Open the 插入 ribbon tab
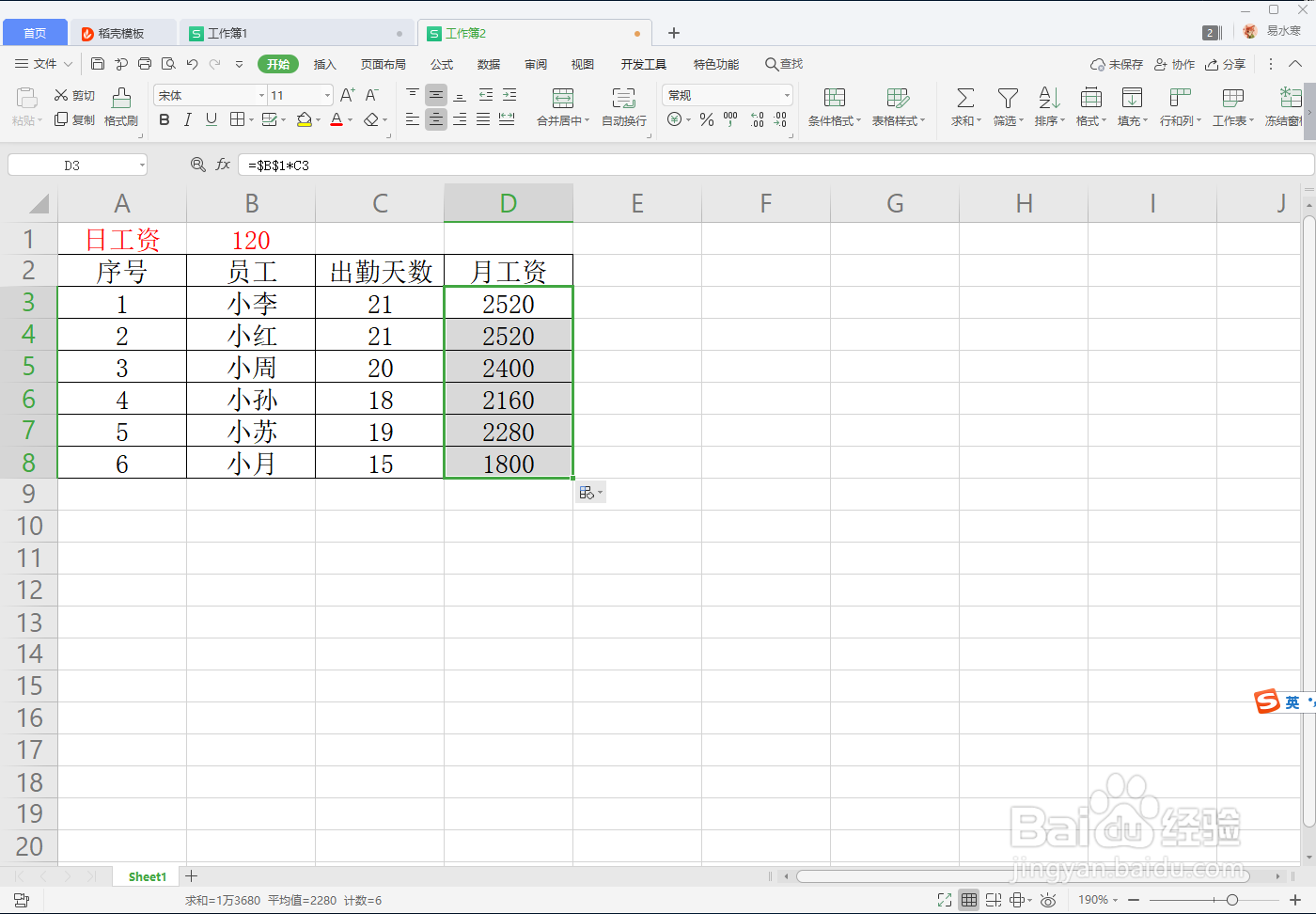The width and height of the screenshot is (1316, 914). click(x=325, y=64)
